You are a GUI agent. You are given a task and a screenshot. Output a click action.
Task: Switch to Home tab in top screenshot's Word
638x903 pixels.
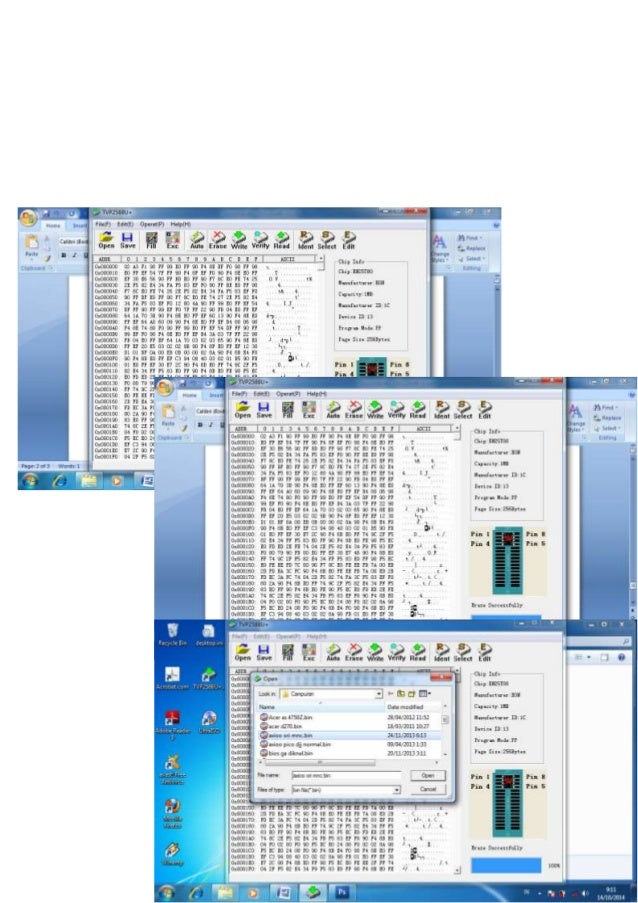pyautogui.click(x=53, y=226)
